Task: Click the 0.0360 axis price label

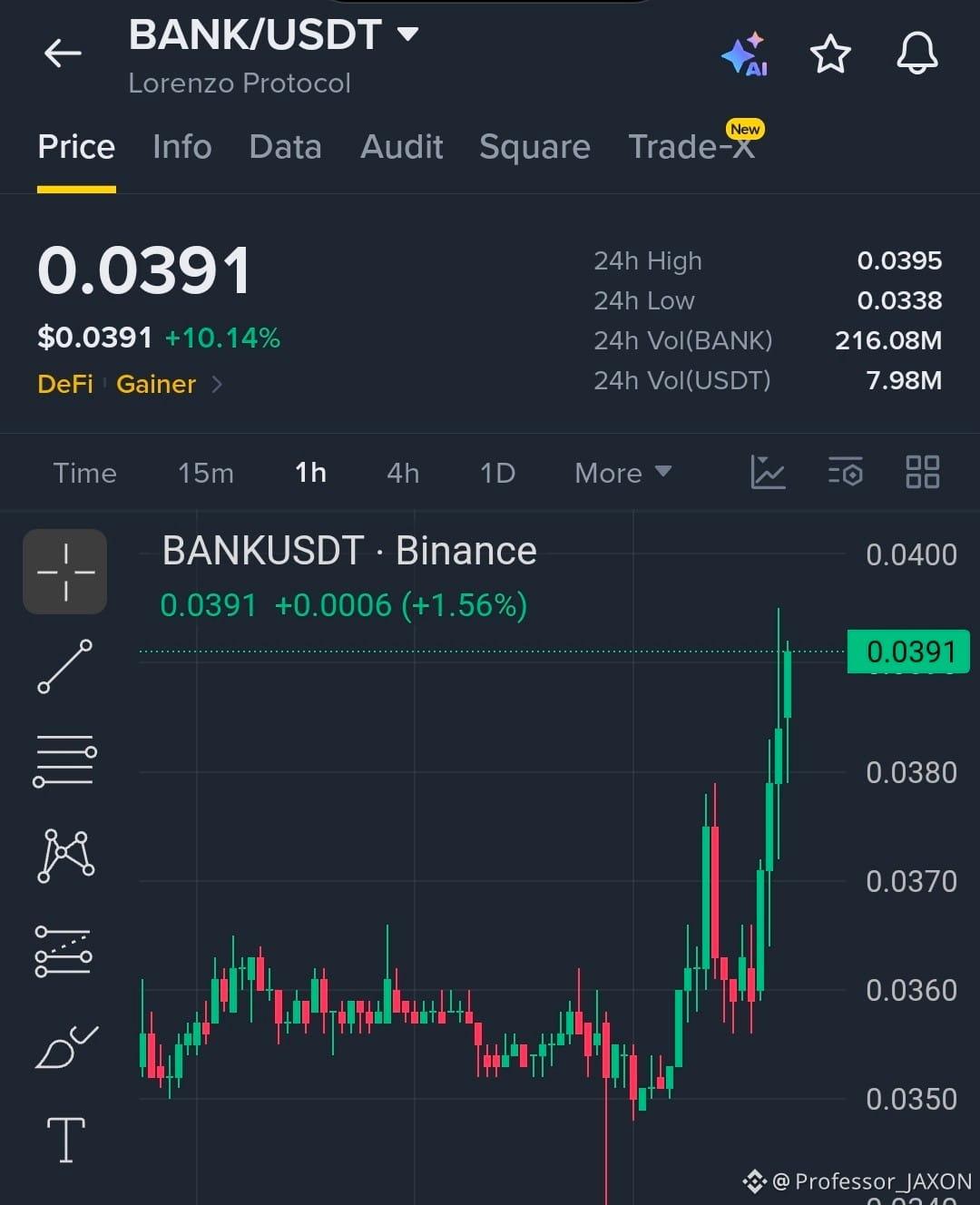Action: pyautogui.click(x=911, y=990)
